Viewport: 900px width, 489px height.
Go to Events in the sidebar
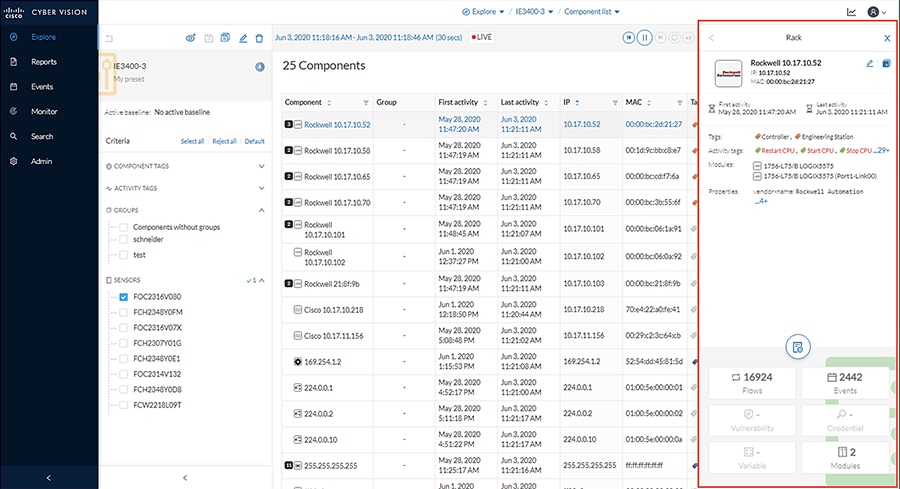pyautogui.click(x=42, y=87)
